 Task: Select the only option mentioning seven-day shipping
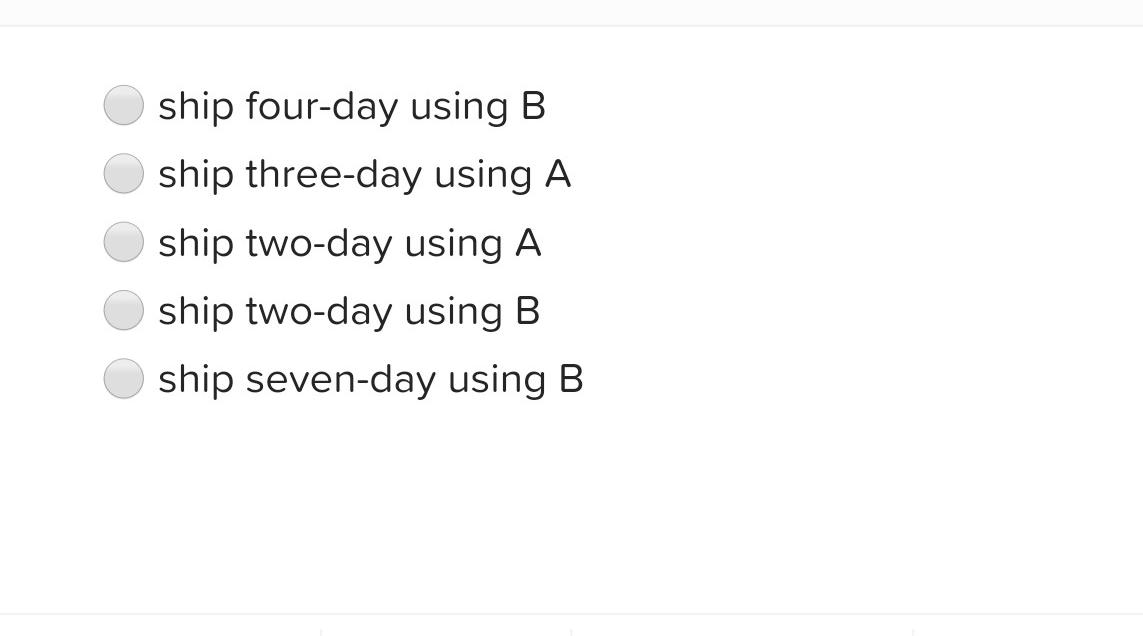[x=123, y=378]
